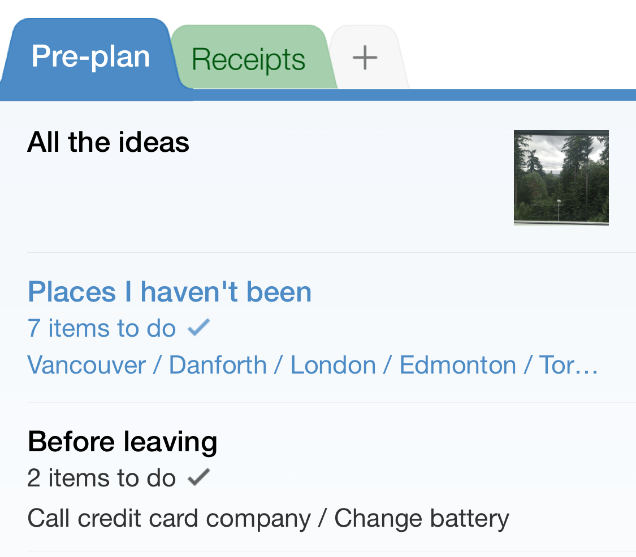The image size is (636, 557).
Task: Click the 7 items to do count
Action: click(x=101, y=328)
